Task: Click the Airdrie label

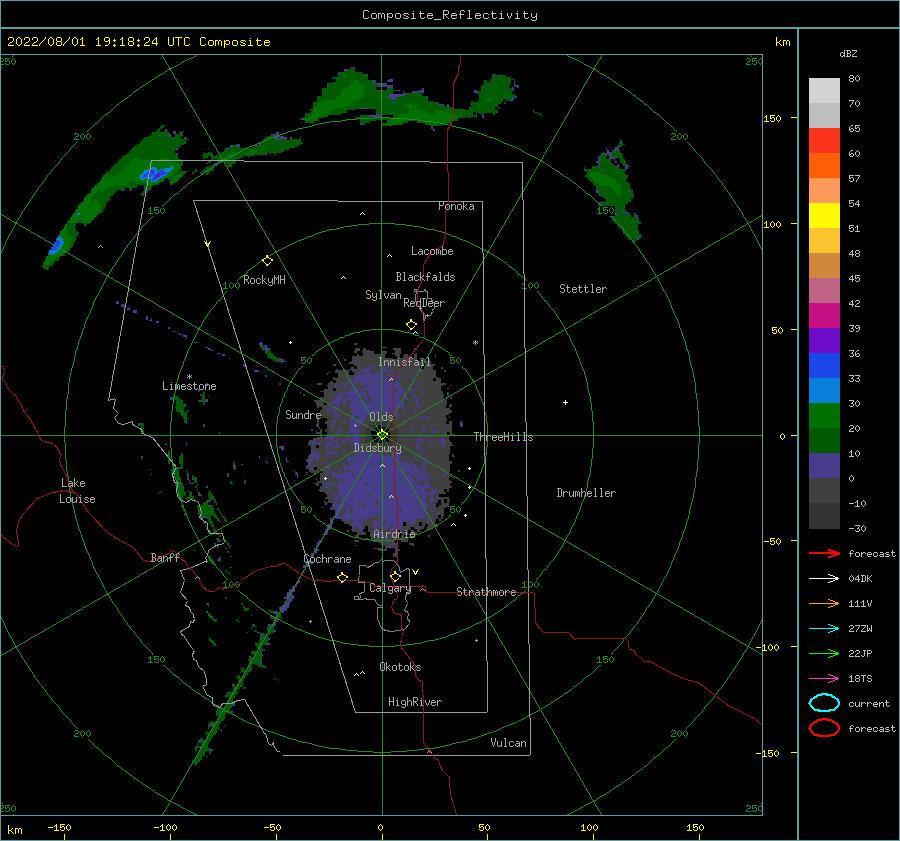Action: pos(394,534)
